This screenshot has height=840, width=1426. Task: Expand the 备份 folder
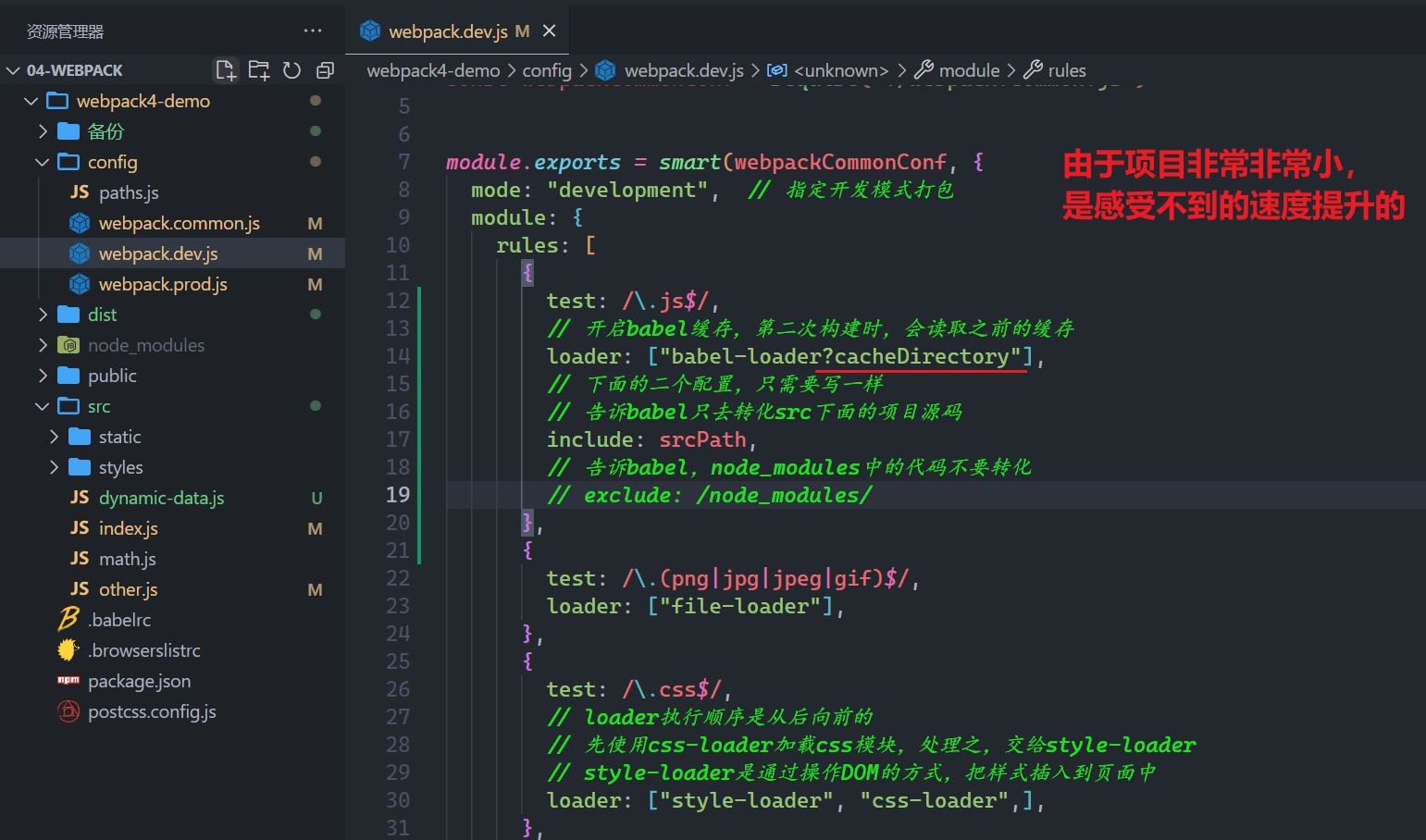(43, 131)
